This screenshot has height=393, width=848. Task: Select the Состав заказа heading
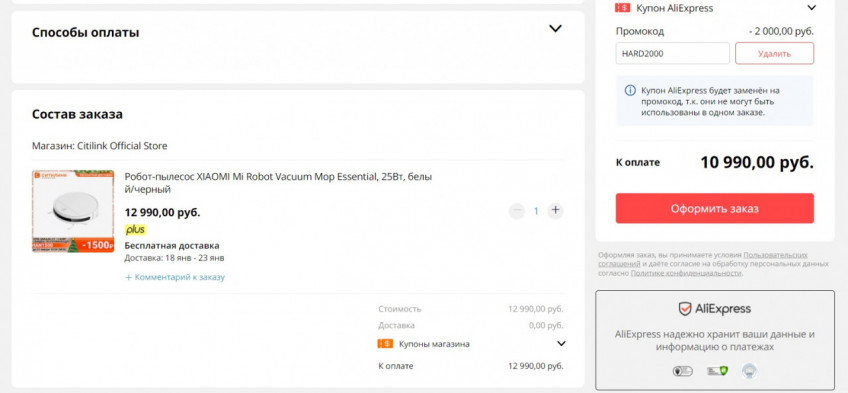(x=77, y=114)
